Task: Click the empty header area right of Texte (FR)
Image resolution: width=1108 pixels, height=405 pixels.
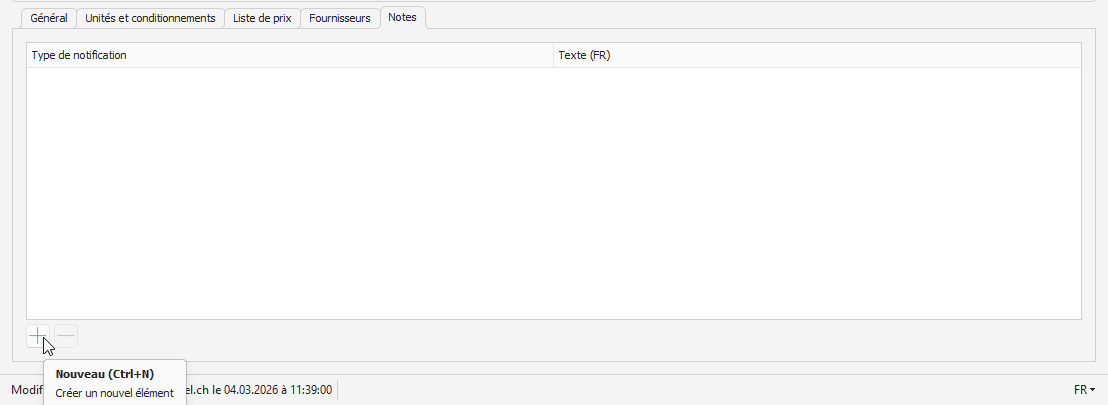Action: [850, 55]
